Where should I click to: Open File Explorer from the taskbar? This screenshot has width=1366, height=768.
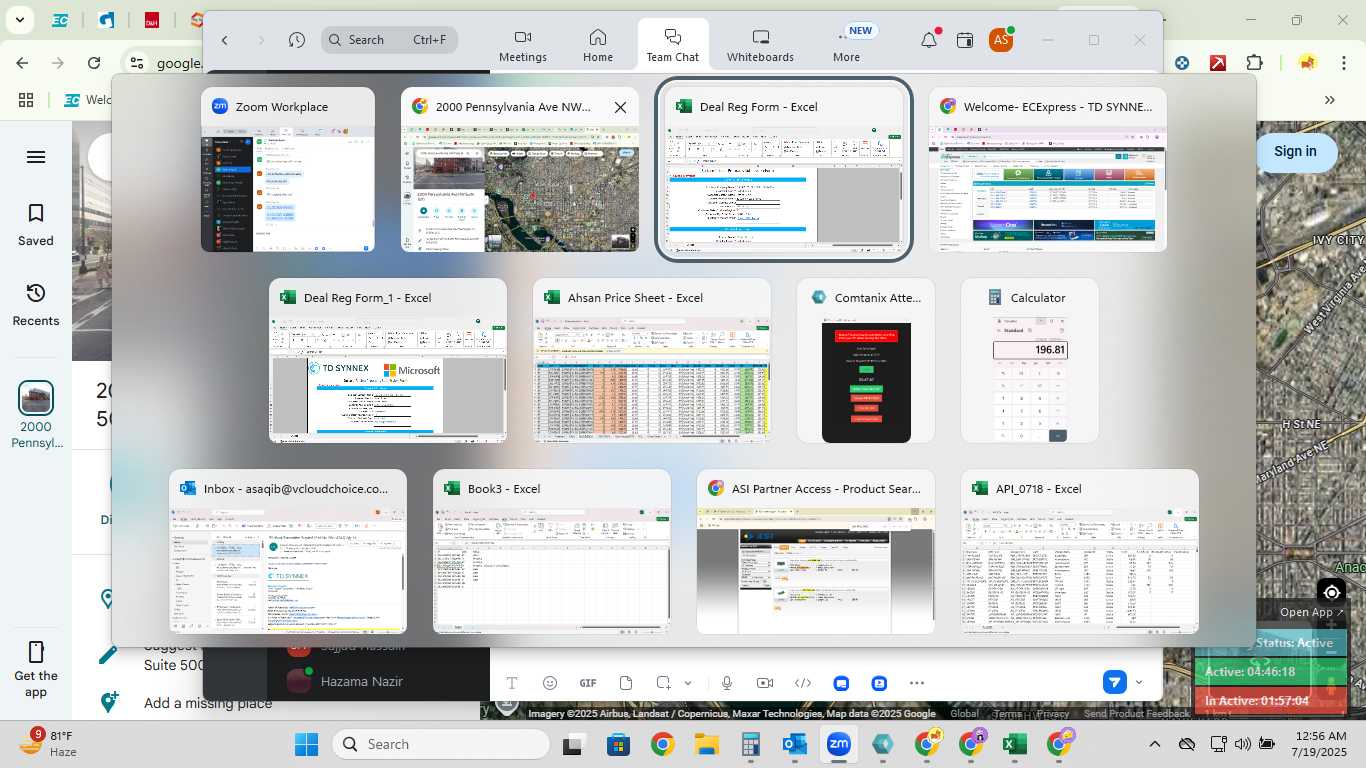(706, 744)
